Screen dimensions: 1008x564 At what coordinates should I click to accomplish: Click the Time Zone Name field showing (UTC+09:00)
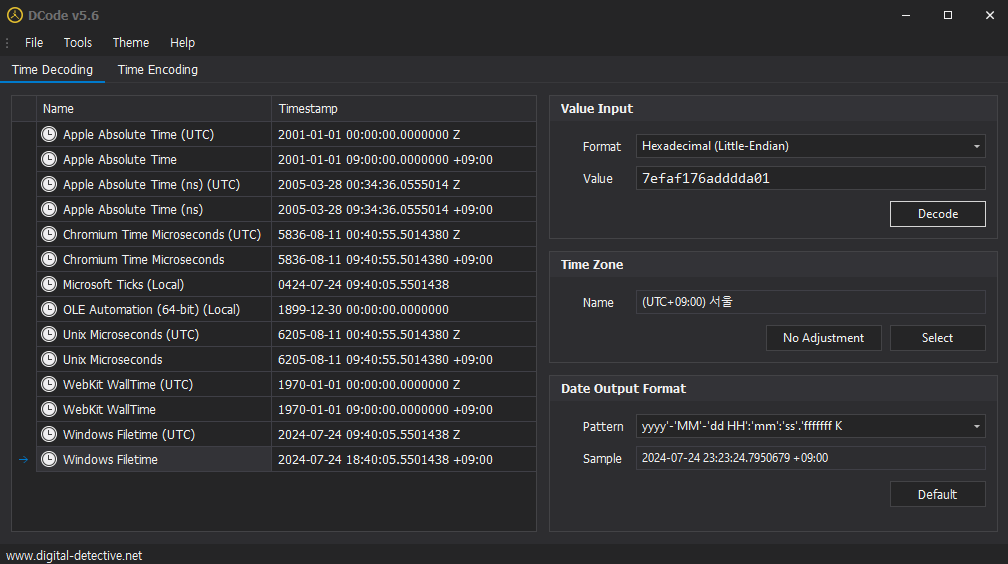811,302
